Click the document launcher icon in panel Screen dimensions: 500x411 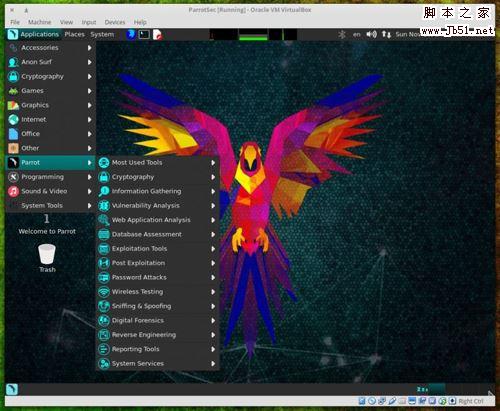click(157, 34)
